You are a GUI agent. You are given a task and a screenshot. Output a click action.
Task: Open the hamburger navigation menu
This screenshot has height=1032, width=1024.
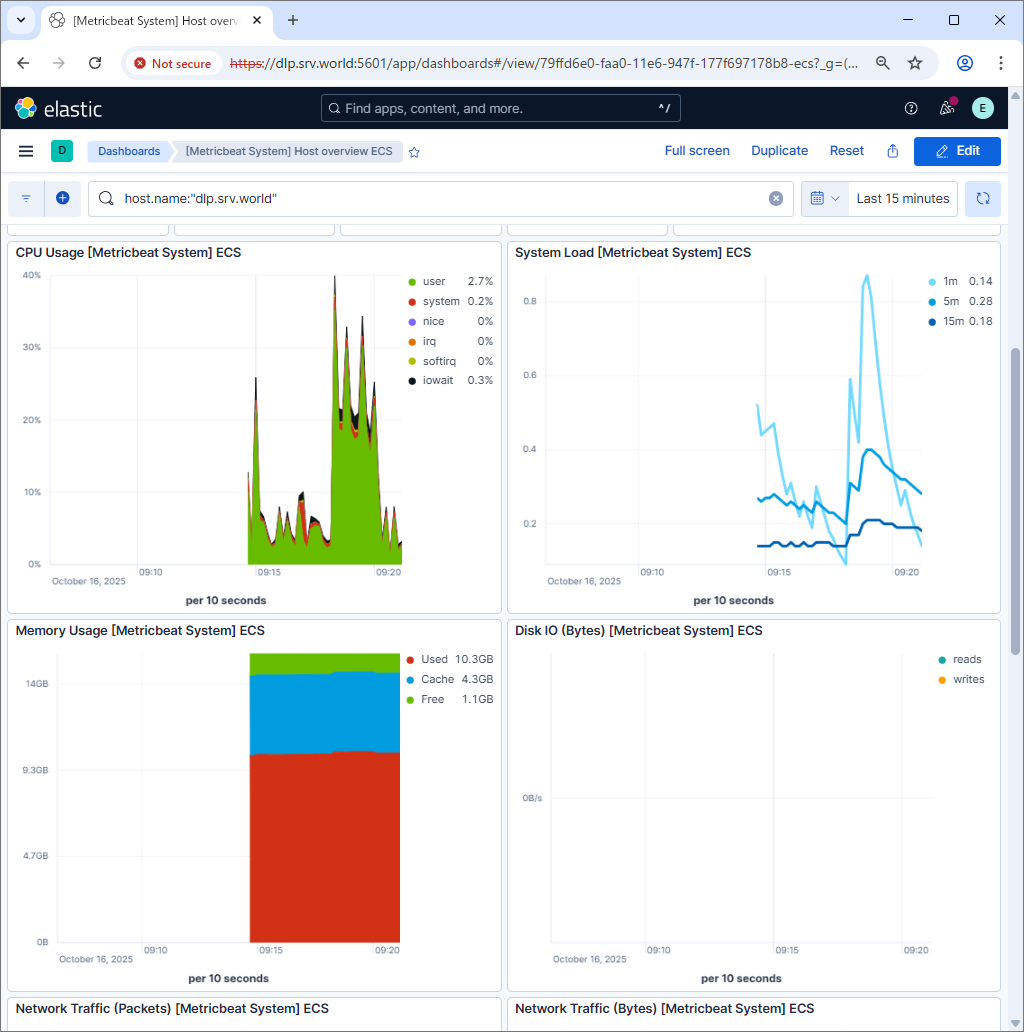click(26, 151)
